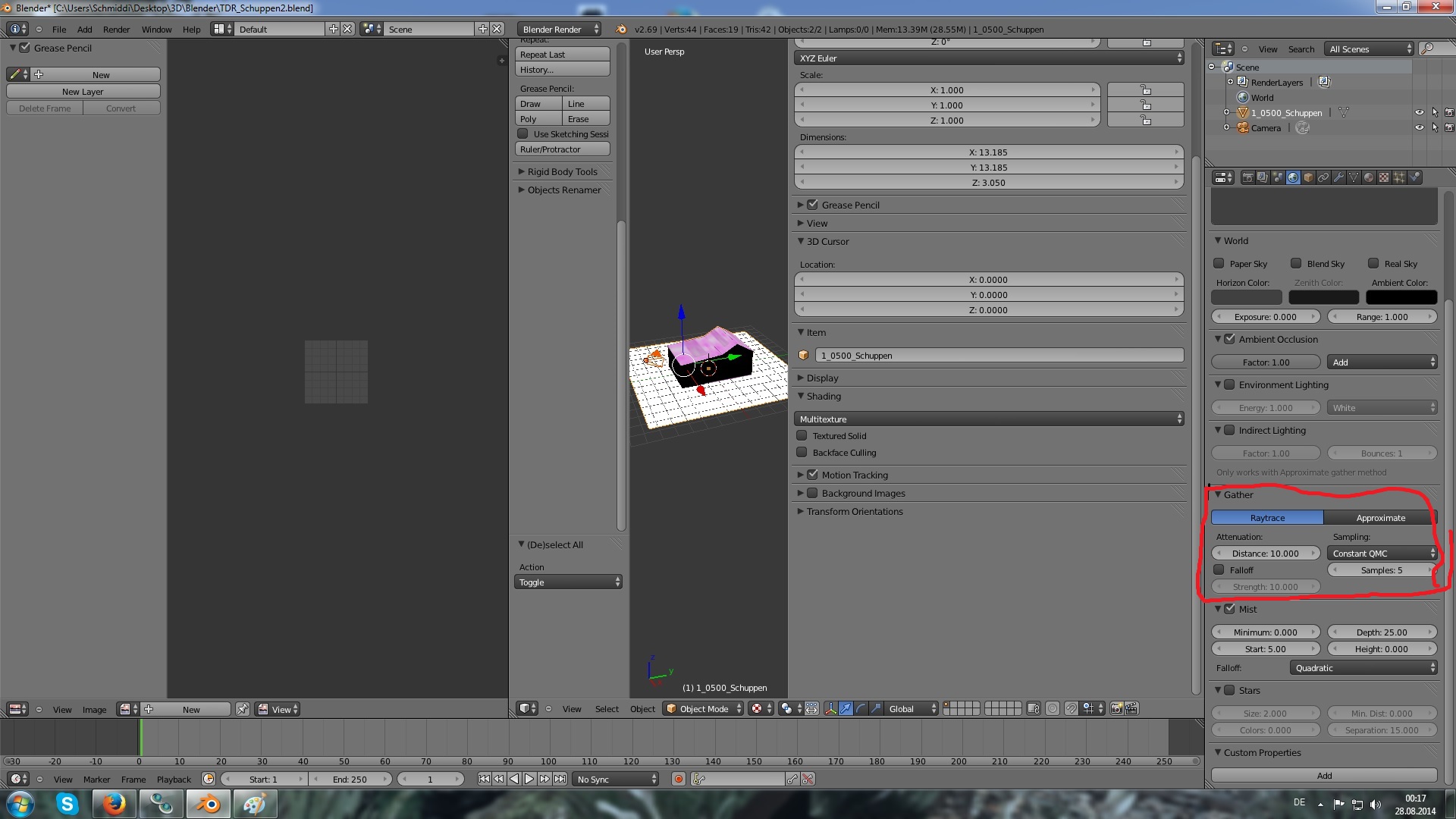Open Modifiers wrench properties tab

pyautogui.click(x=1338, y=177)
